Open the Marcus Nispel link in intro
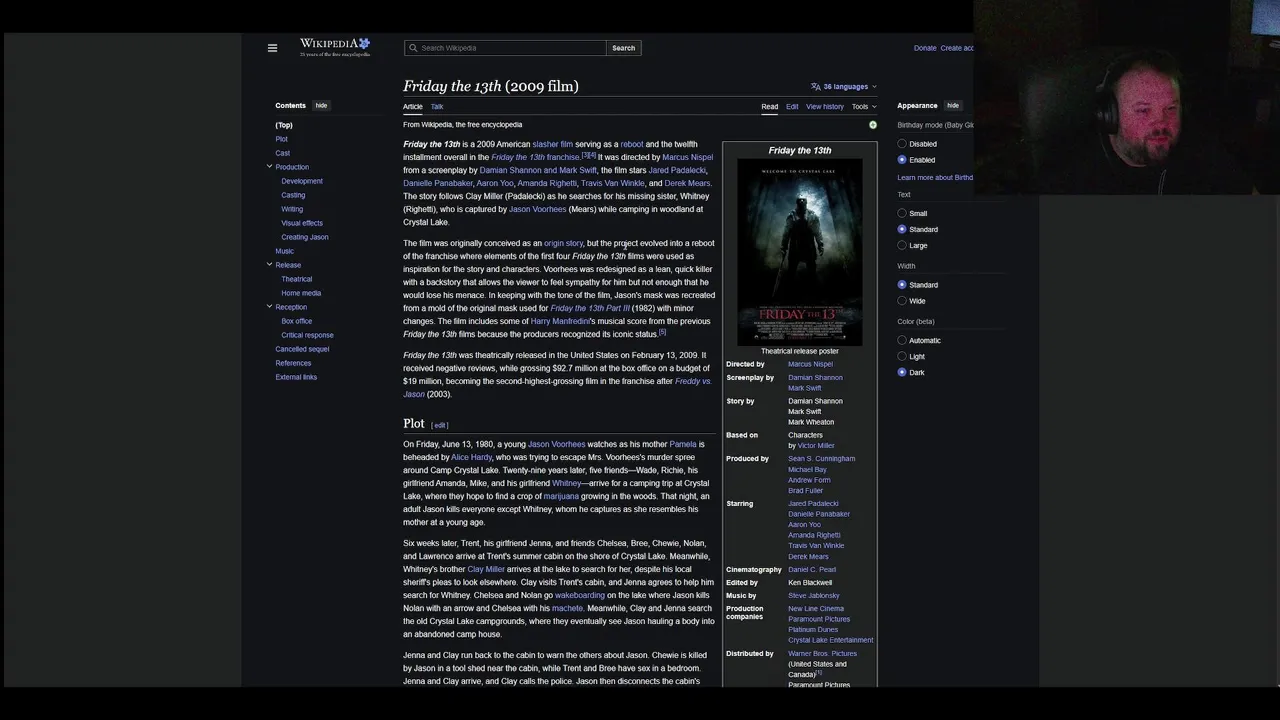 [688, 157]
